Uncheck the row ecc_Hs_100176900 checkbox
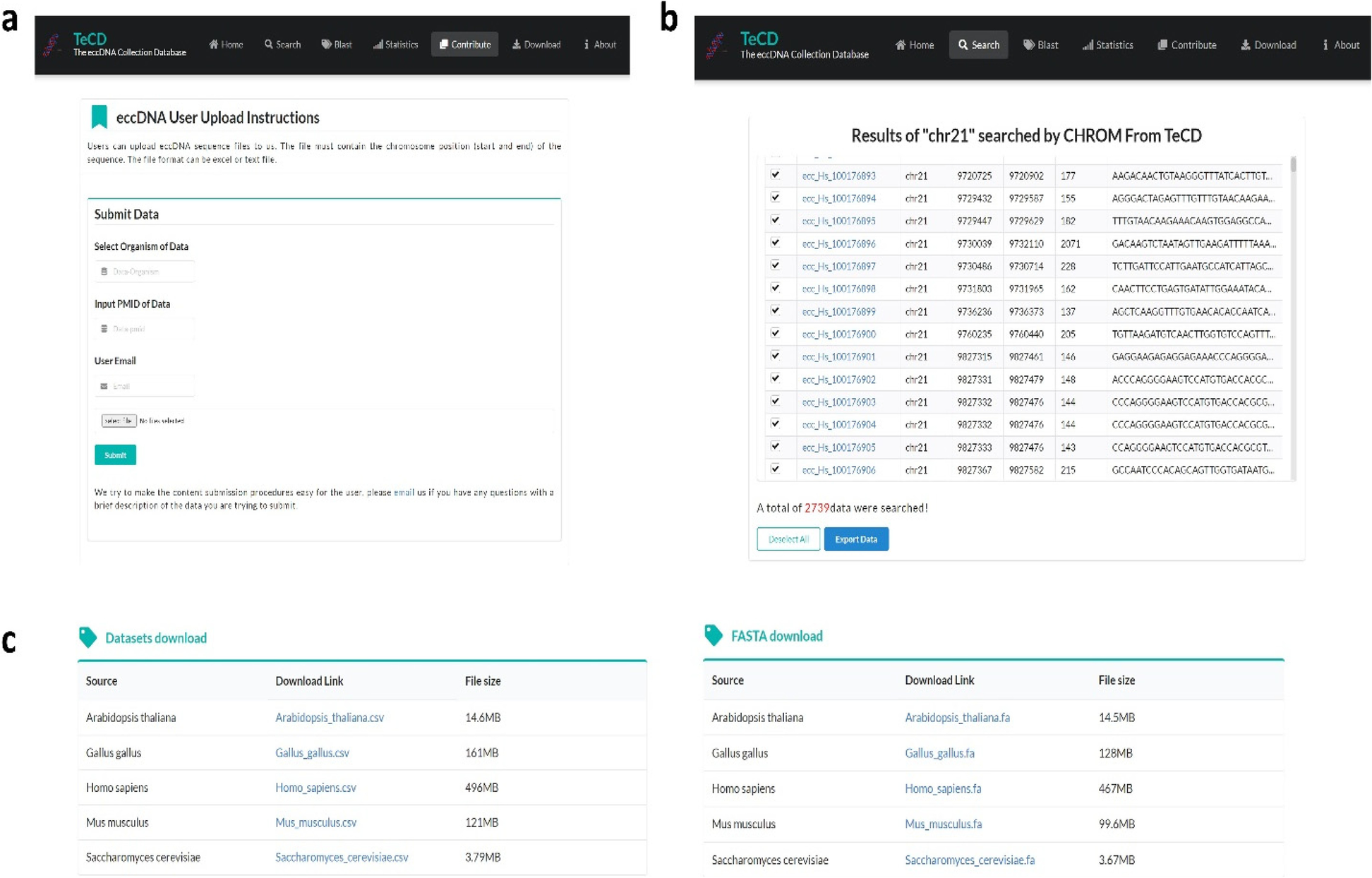This screenshot has width=1372, height=878. pyautogui.click(x=775, y=333)
